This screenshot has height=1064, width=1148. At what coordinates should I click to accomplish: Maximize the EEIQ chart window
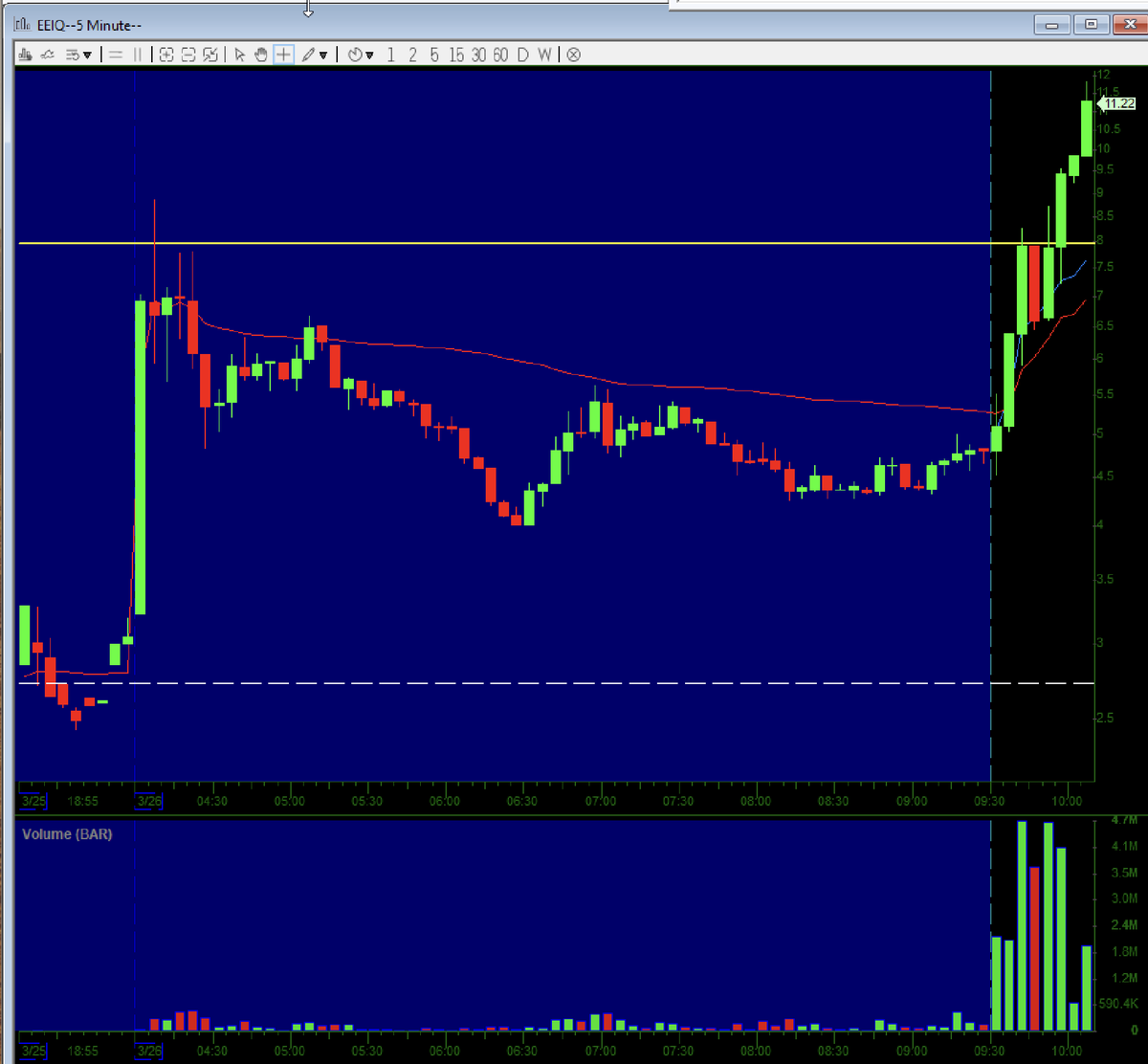click(1090, 26)
